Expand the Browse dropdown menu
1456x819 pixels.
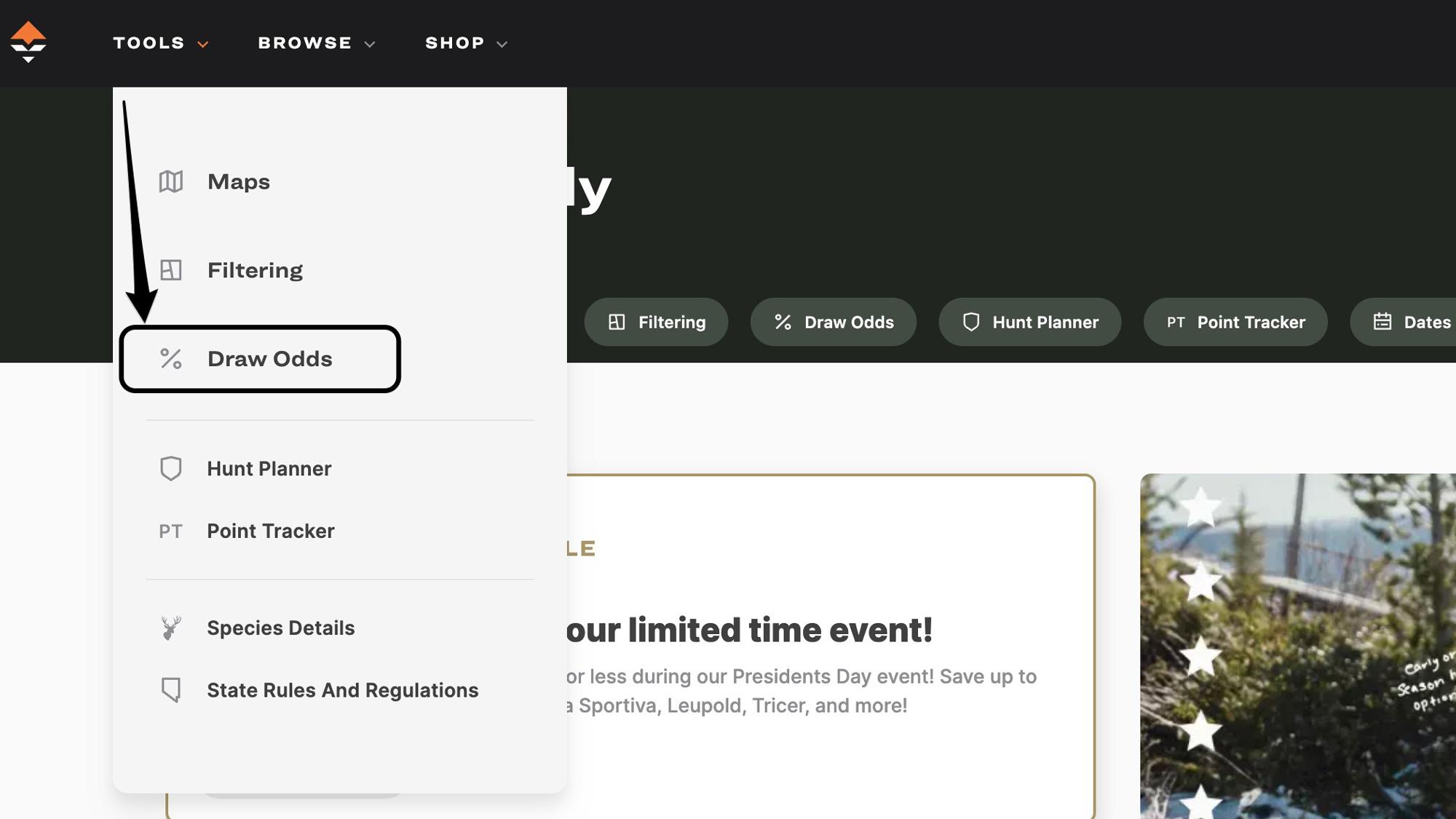coord(317,43)
